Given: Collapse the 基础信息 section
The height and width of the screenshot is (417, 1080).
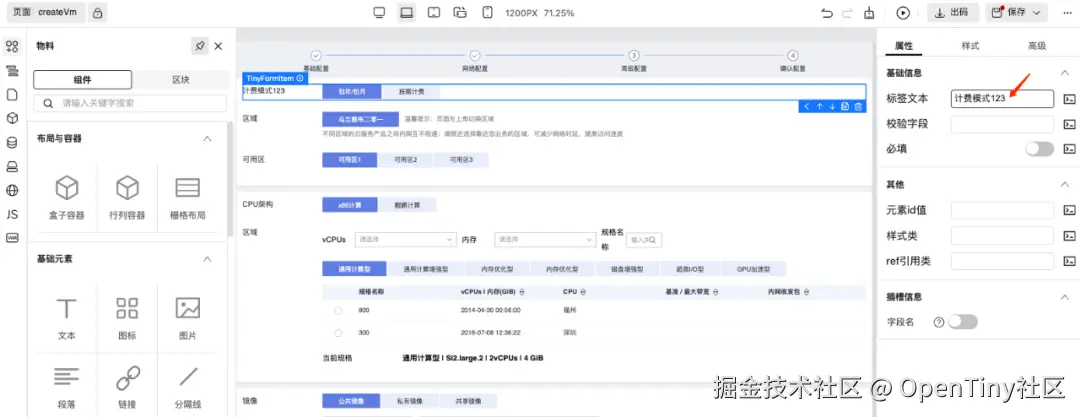Looking at the screenshot, I should pos(1065,73).
